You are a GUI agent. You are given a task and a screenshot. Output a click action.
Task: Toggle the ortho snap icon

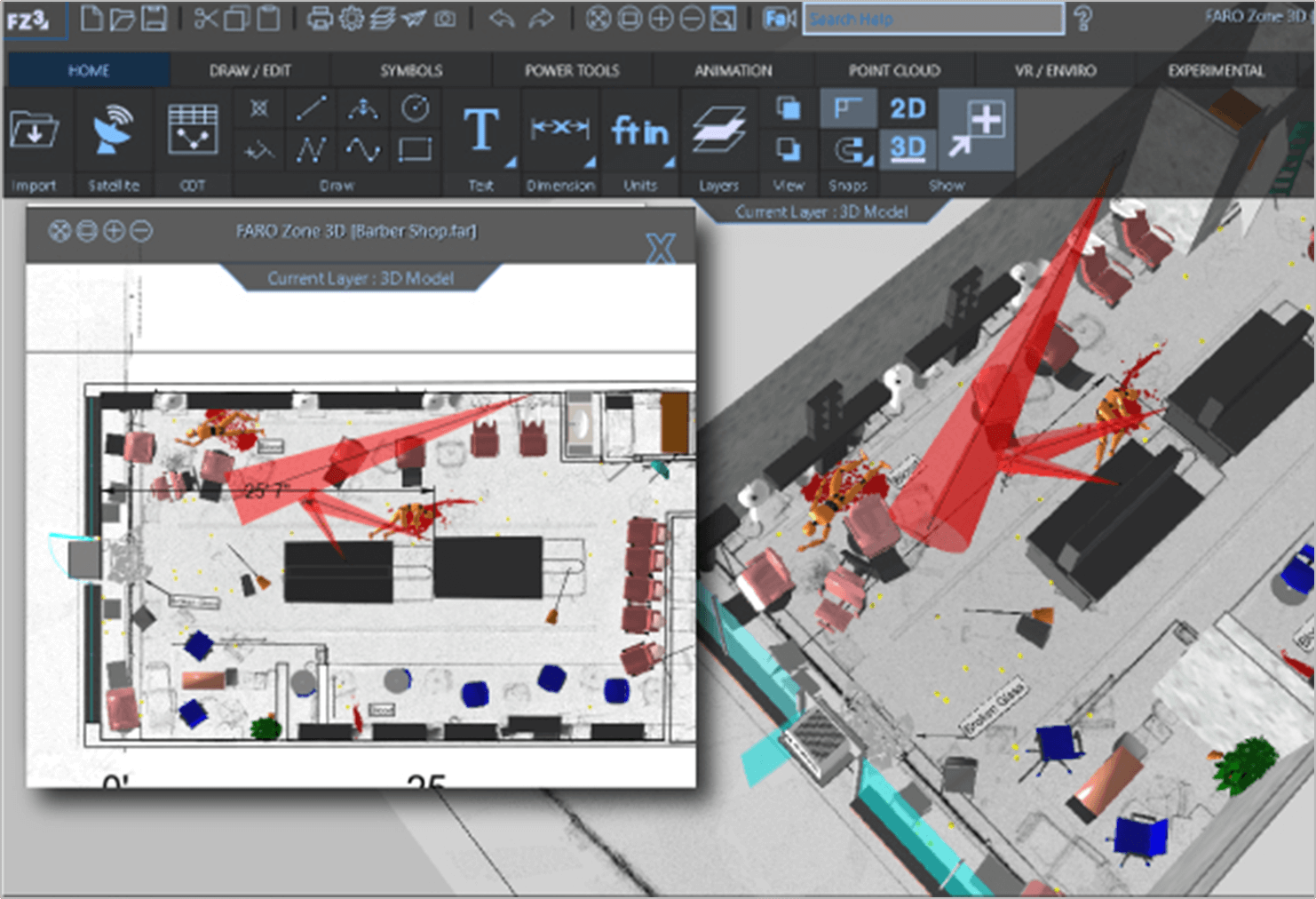[x=847, y=108]
